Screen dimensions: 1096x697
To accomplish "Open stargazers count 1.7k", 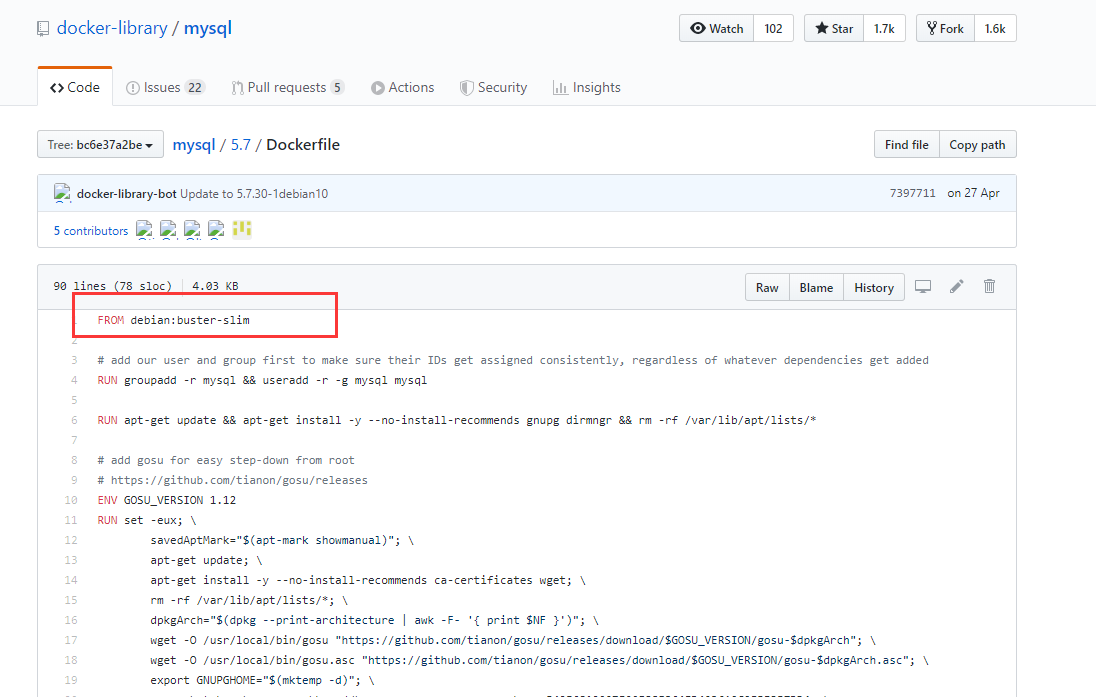I will (884, 29).
